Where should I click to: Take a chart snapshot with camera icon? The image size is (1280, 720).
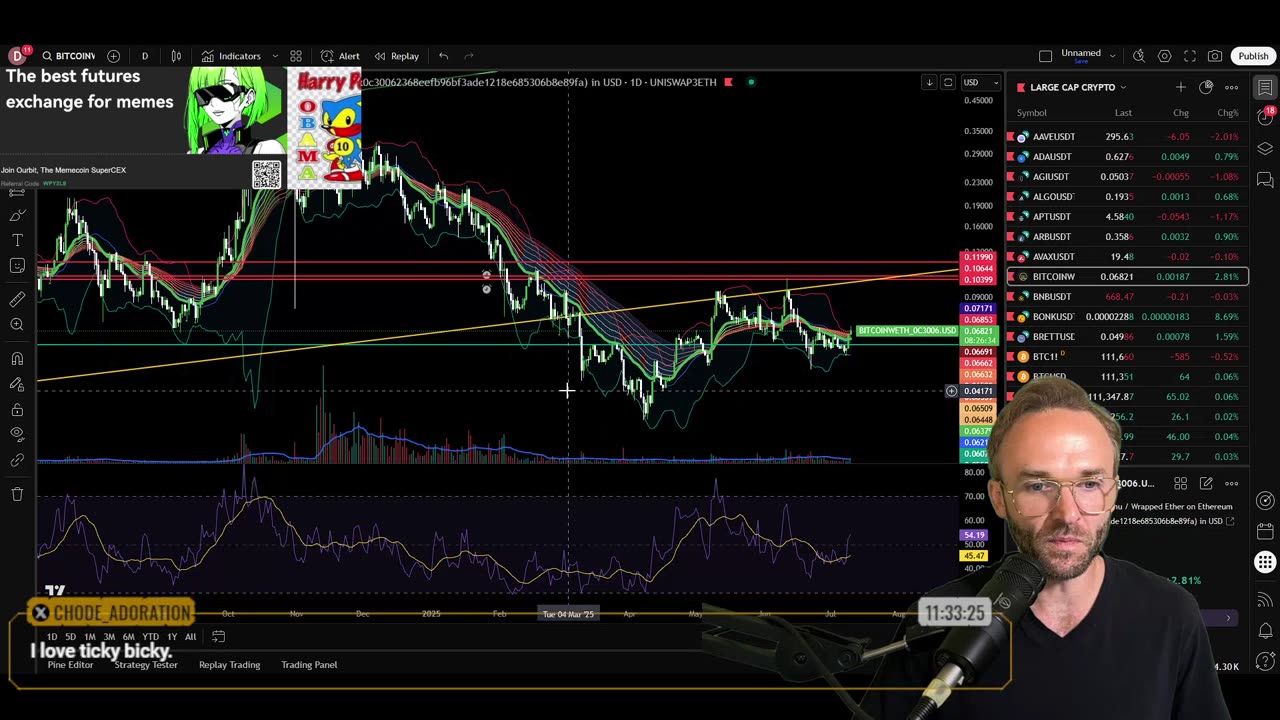click(x=1215, y=56)
